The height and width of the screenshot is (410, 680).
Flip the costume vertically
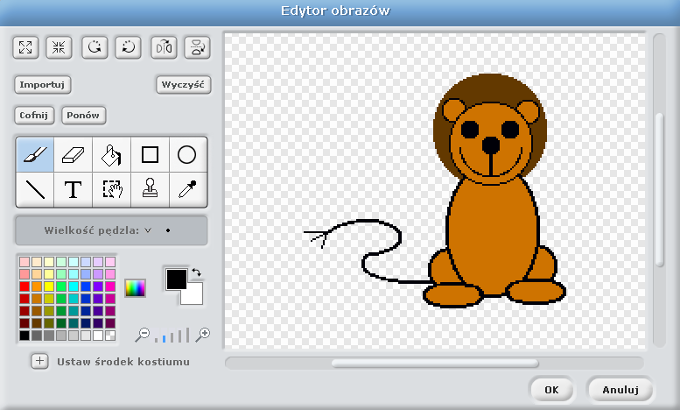tap(198, 47)
